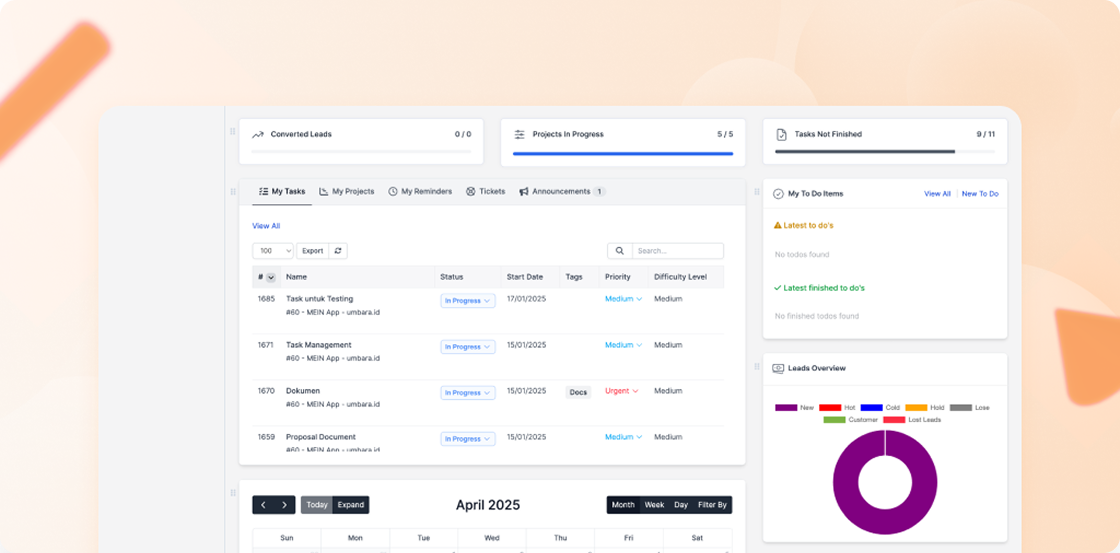Click the Tasks Not Finished clipboard icon

tap(781, 134)
